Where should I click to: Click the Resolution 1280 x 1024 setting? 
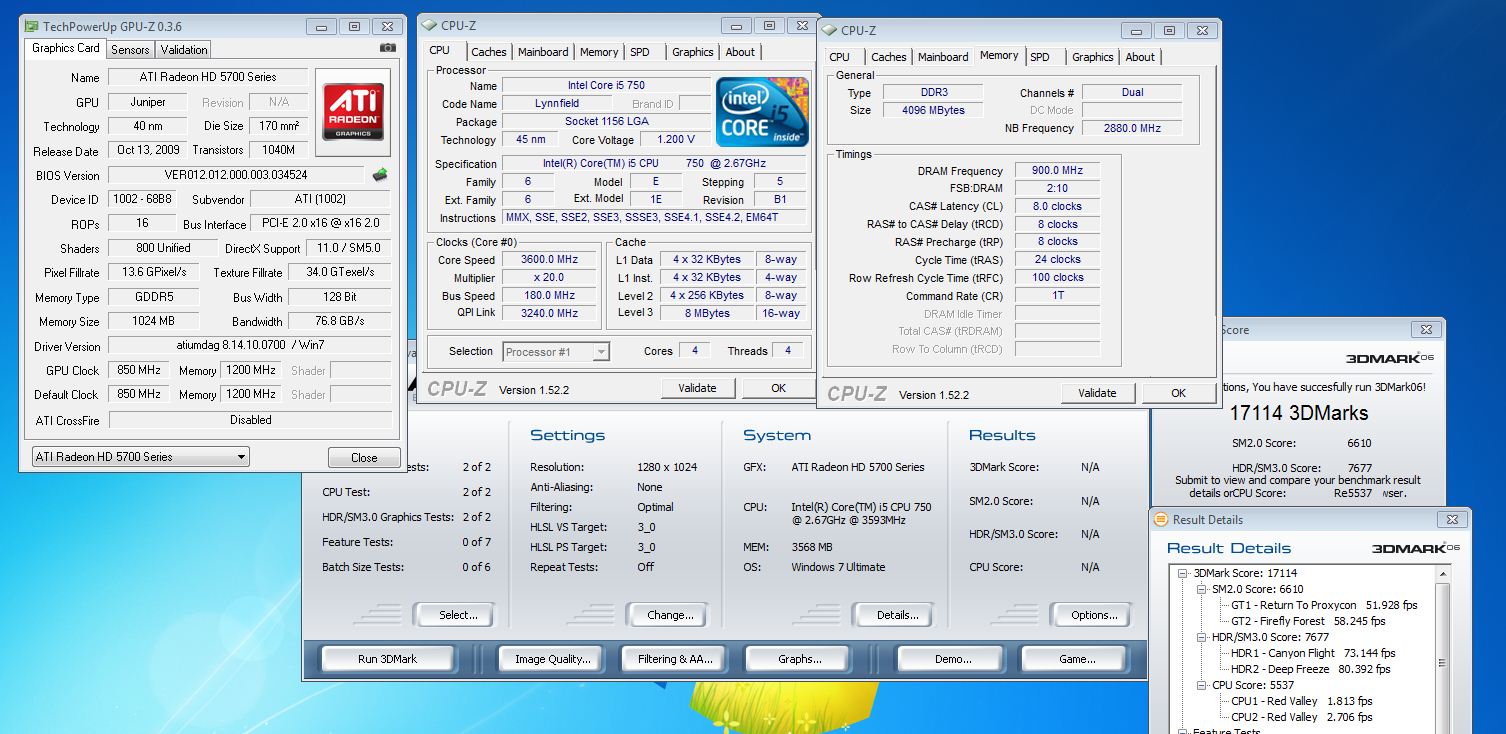click(667, 467)
